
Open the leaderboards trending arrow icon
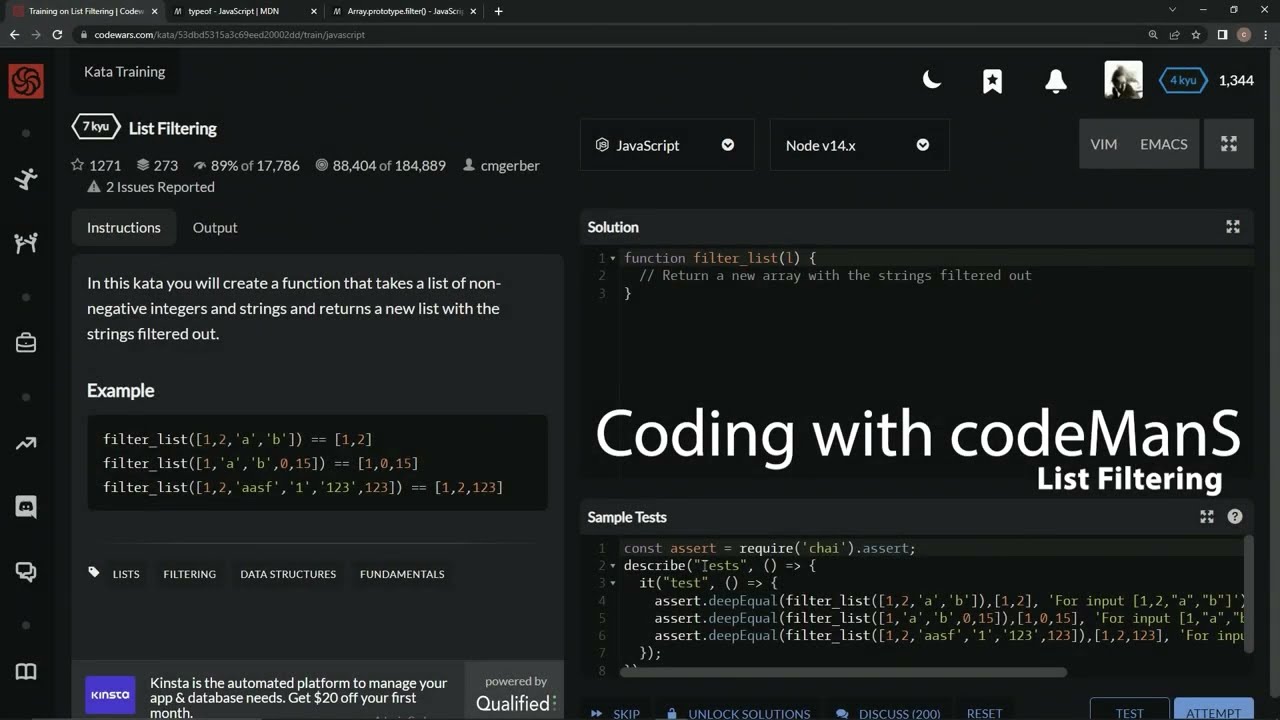(x=26, y=443)
